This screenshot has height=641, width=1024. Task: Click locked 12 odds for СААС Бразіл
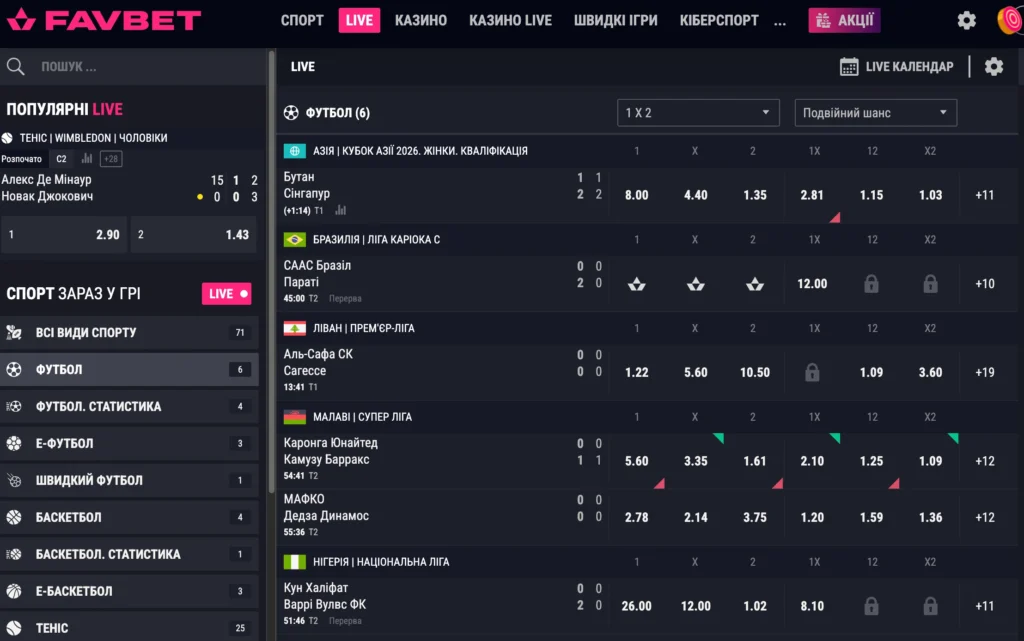(871, 284)
